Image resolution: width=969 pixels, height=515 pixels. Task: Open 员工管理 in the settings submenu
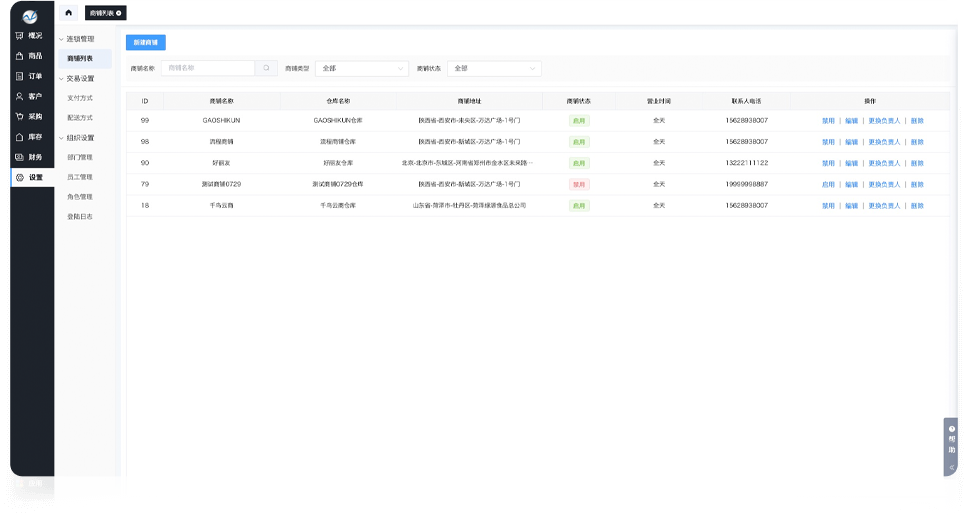coord(80,177)
